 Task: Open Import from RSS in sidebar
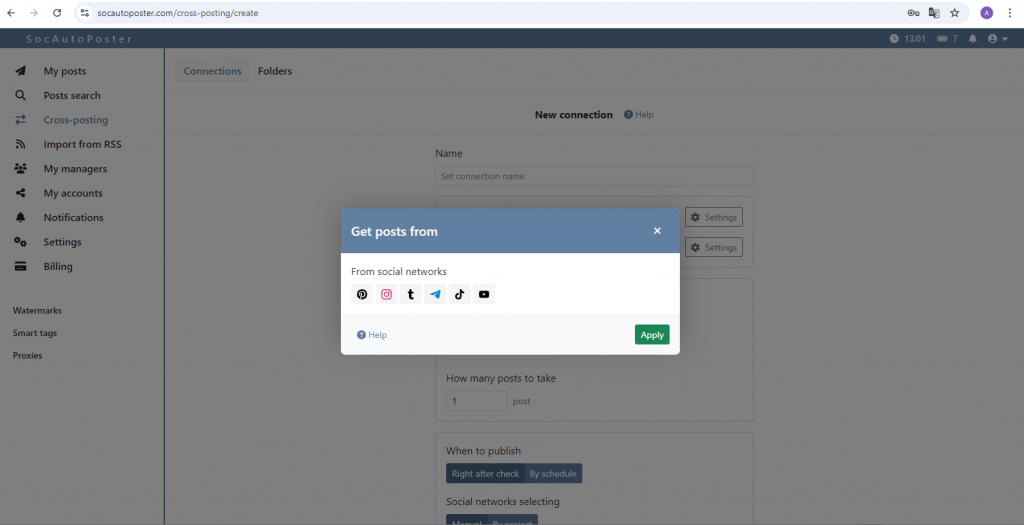(82, 144)
